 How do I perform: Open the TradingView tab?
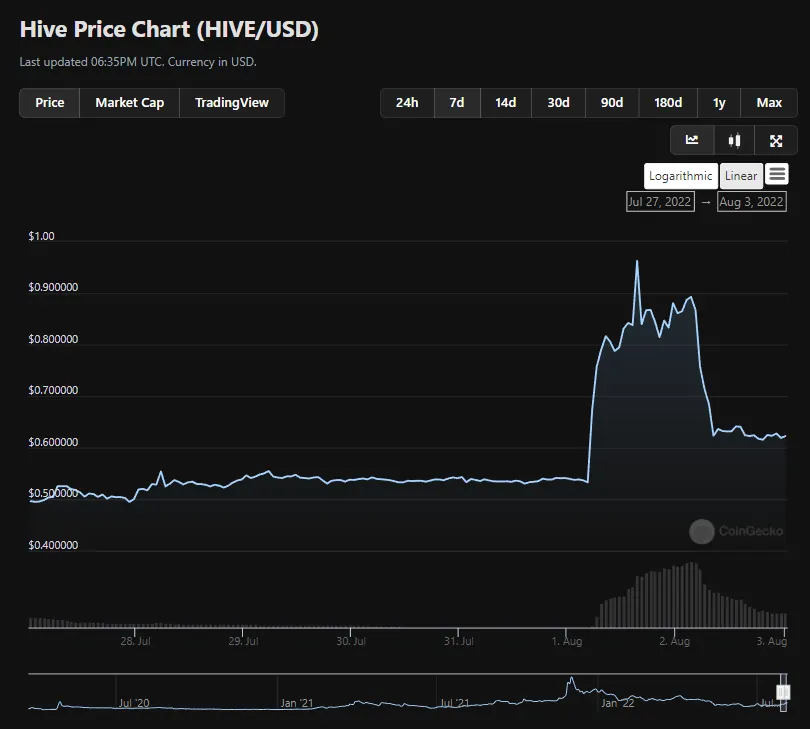click(x=232, y=103)
